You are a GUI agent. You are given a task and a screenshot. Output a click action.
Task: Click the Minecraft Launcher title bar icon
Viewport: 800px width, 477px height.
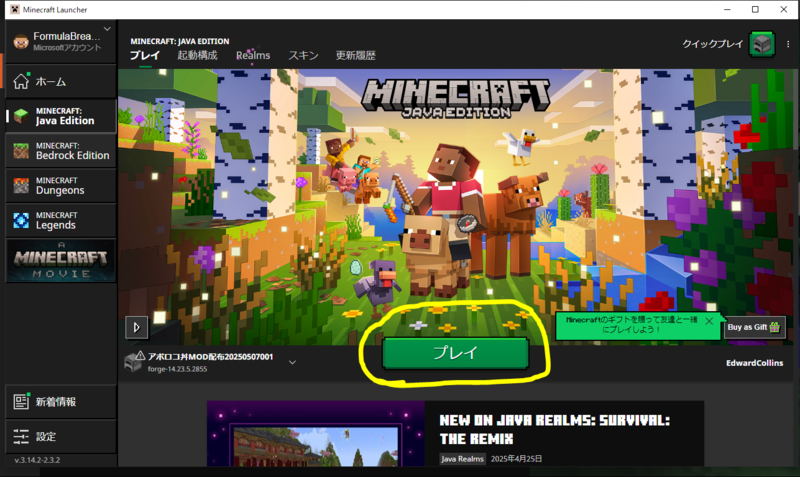[15, 9]
